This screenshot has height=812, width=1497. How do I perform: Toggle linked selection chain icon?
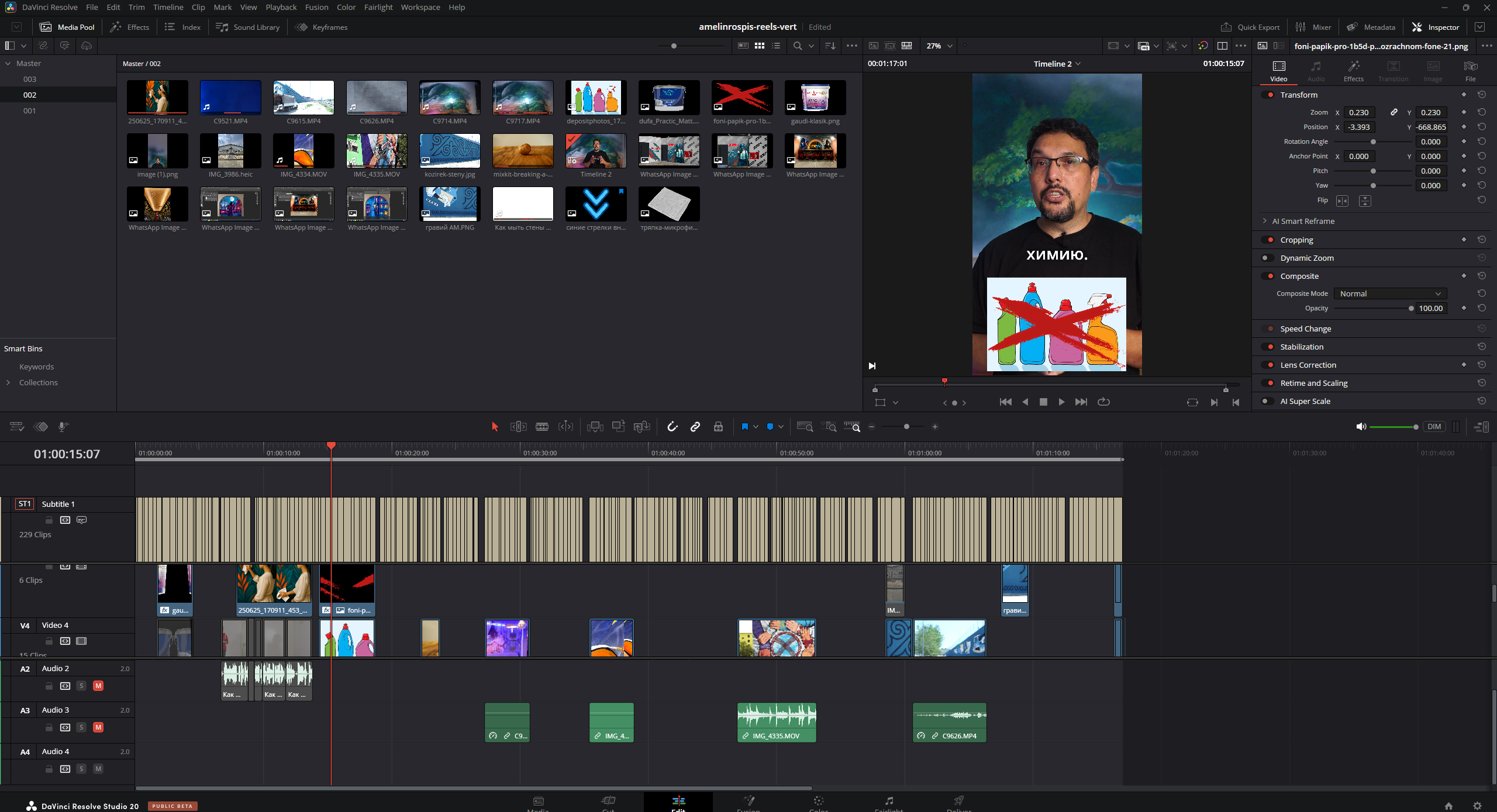(695, 427)
